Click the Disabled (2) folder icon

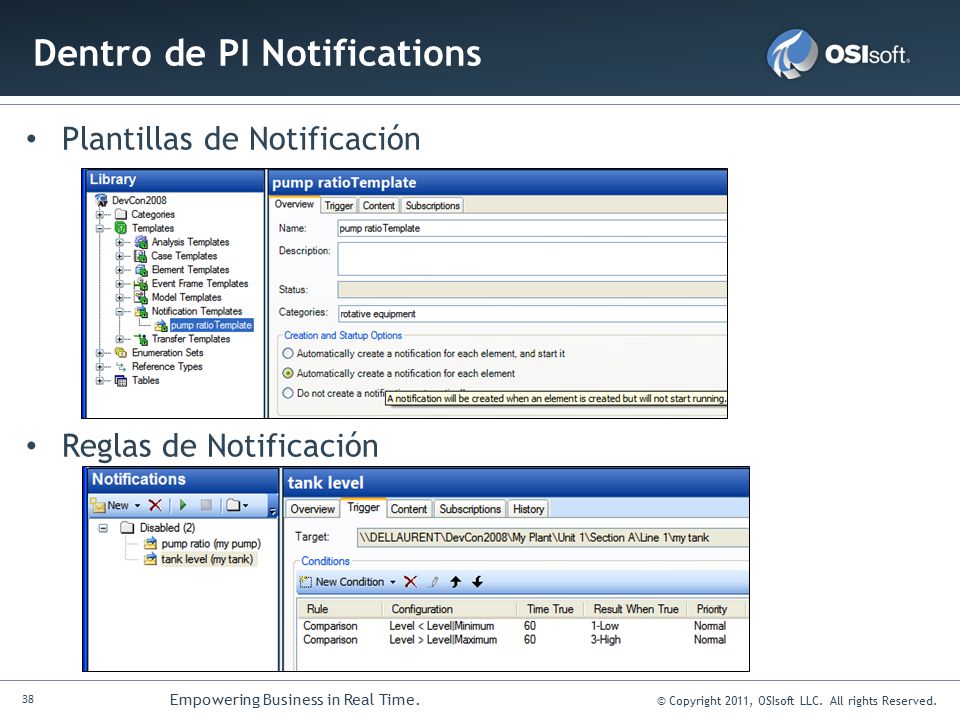(127, 527)
